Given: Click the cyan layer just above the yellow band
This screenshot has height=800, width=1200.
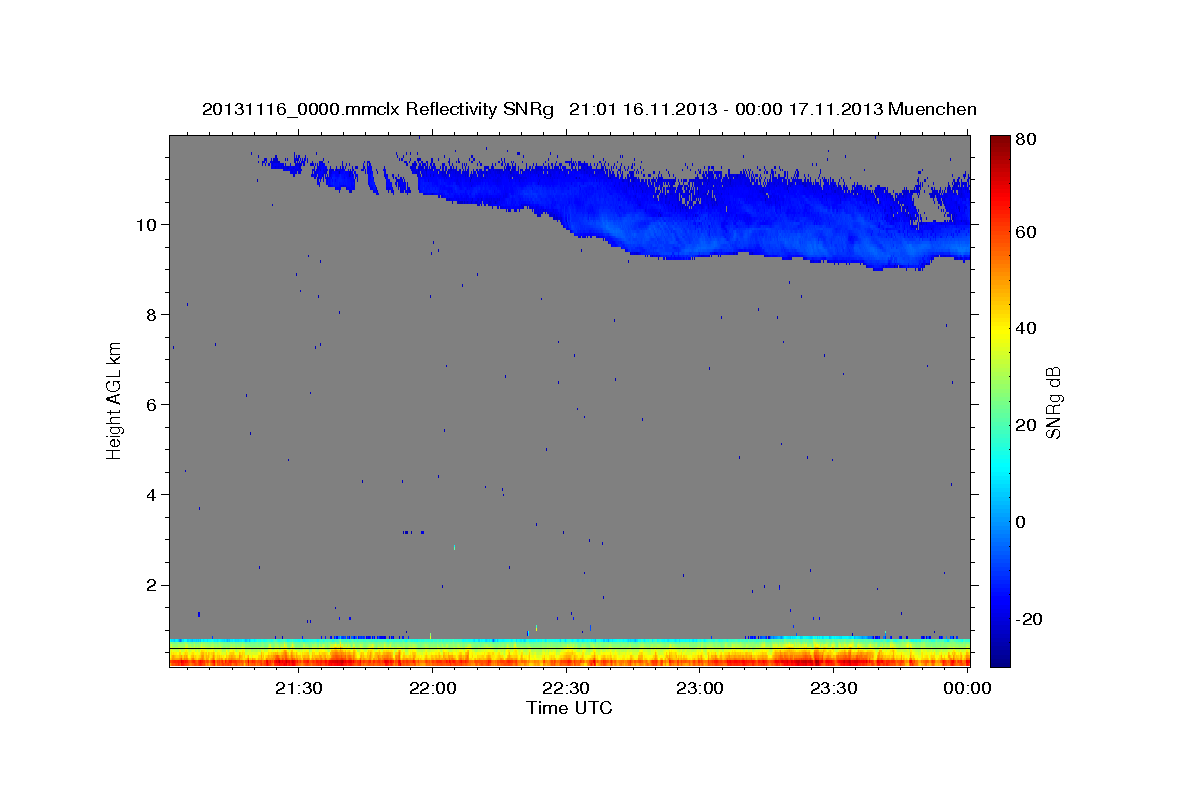Looking at the screenshot, I should coord(570,643).
